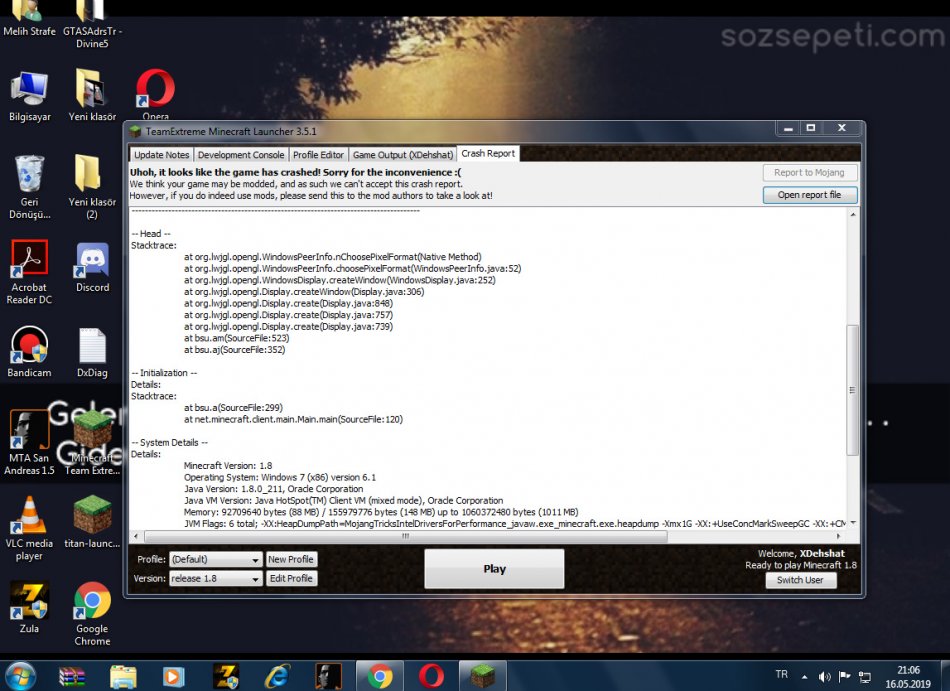Open the DxDiag text file icon
This screenshot has width=950, height=691.
click(x=92, y=353)
